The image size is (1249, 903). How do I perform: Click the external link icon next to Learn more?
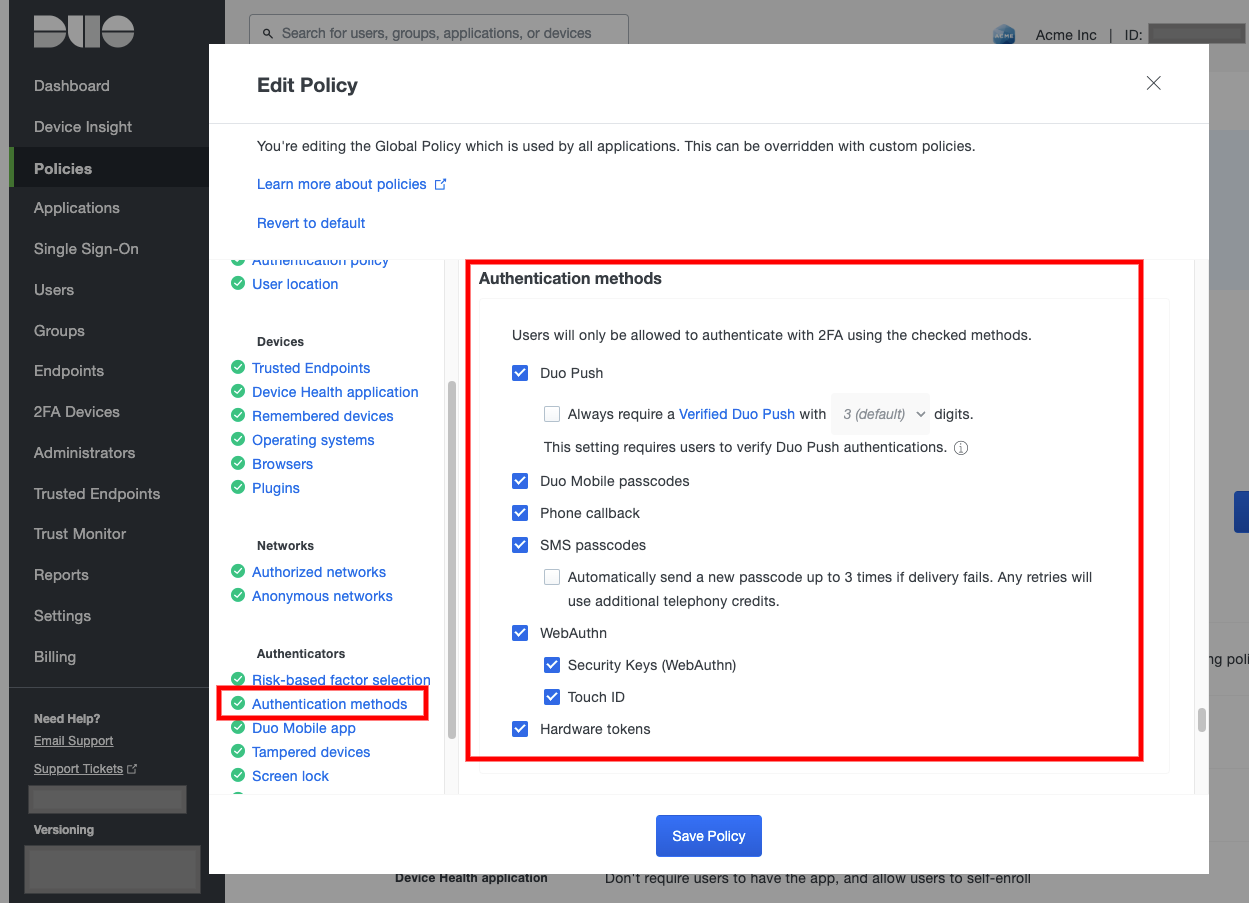440,184
